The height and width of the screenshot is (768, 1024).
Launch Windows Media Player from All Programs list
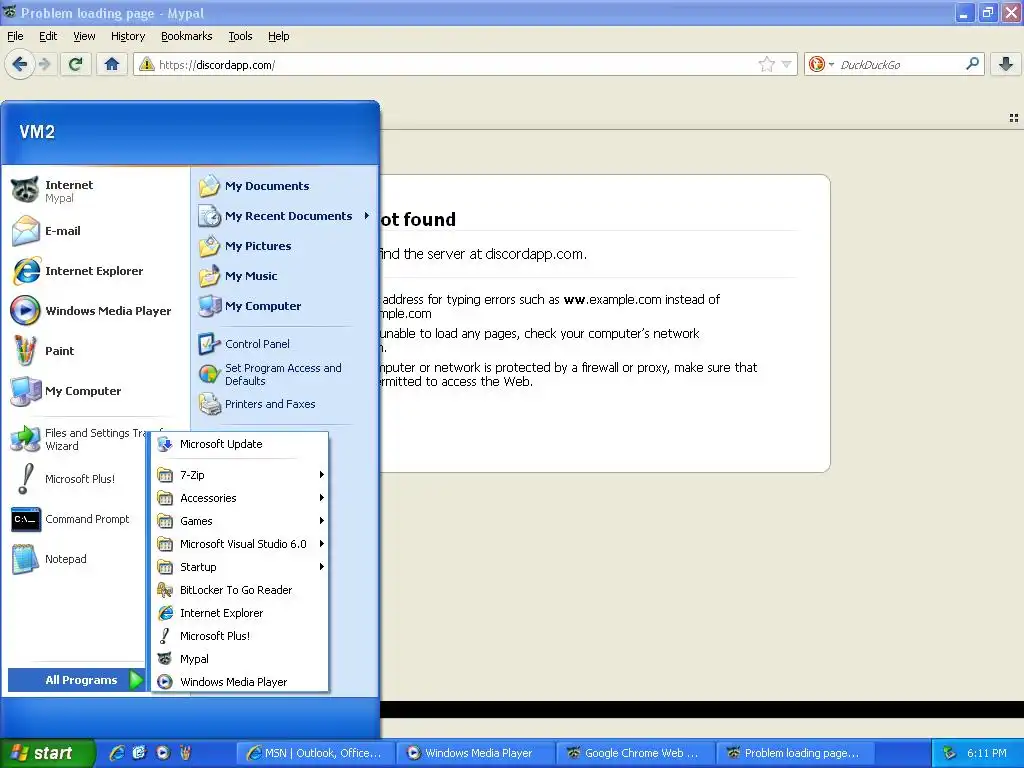tap(240, 682)
